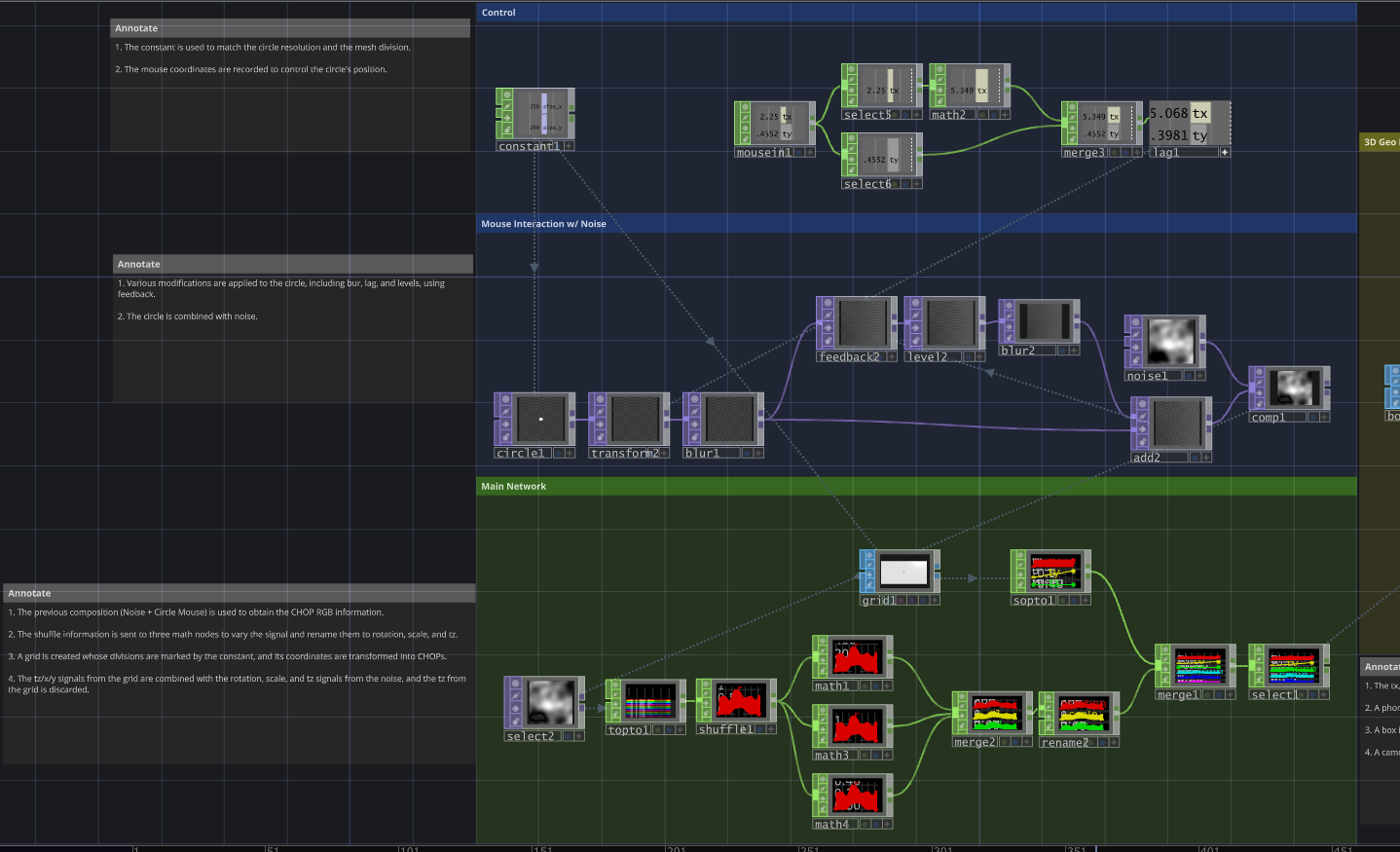1400x852 pixels.
Task: Click the plus viewer-active icon on add2
Action: 1206,457
